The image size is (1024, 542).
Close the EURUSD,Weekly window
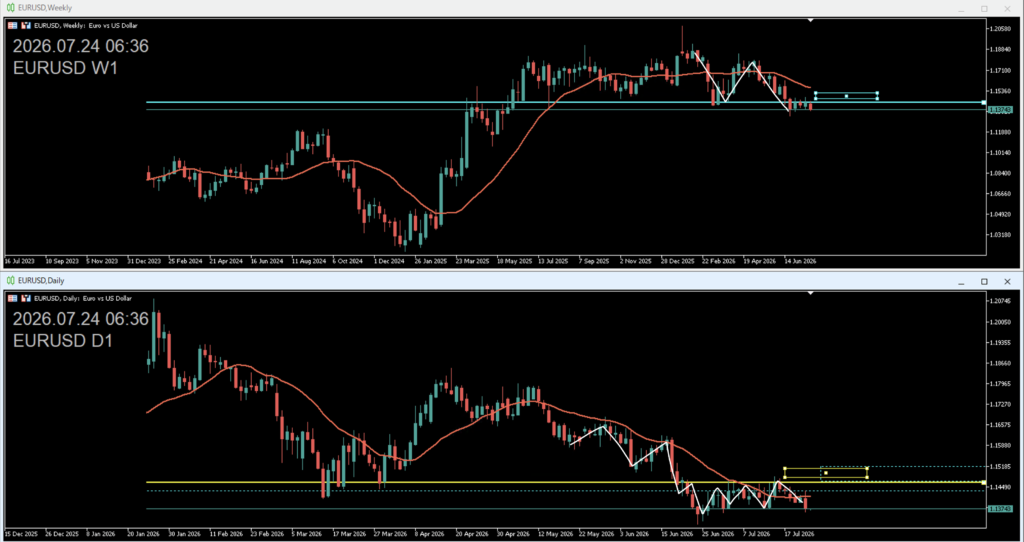1008,8
